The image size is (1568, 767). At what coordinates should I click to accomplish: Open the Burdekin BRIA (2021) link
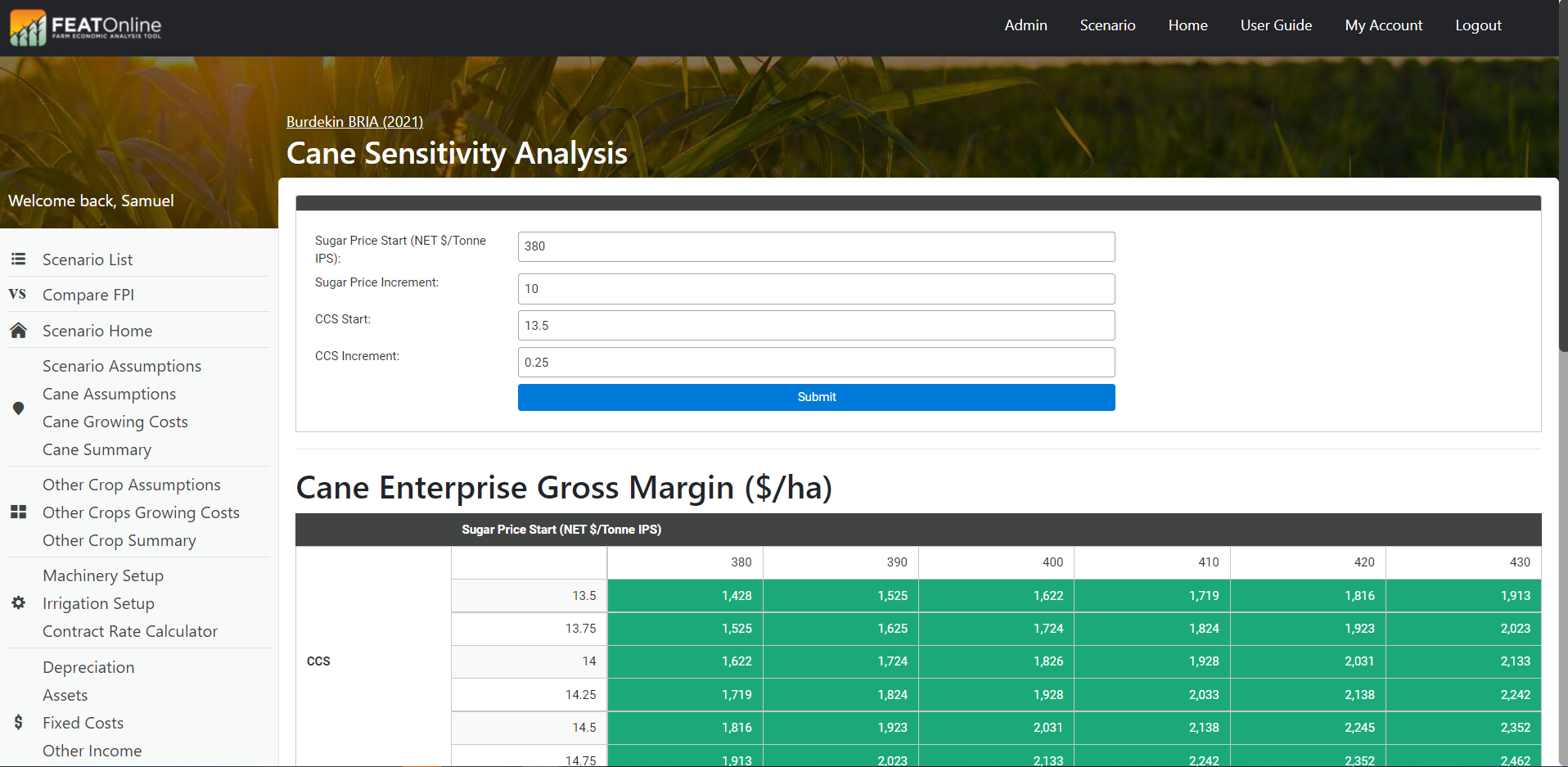pyautogui.click(x=354, y=122)
